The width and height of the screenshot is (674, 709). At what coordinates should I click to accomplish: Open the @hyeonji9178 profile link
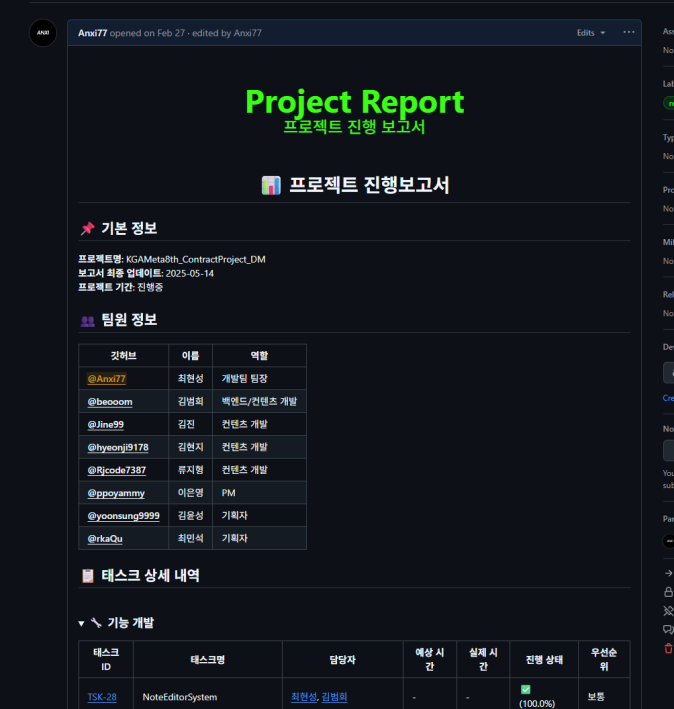click(118, 447)
